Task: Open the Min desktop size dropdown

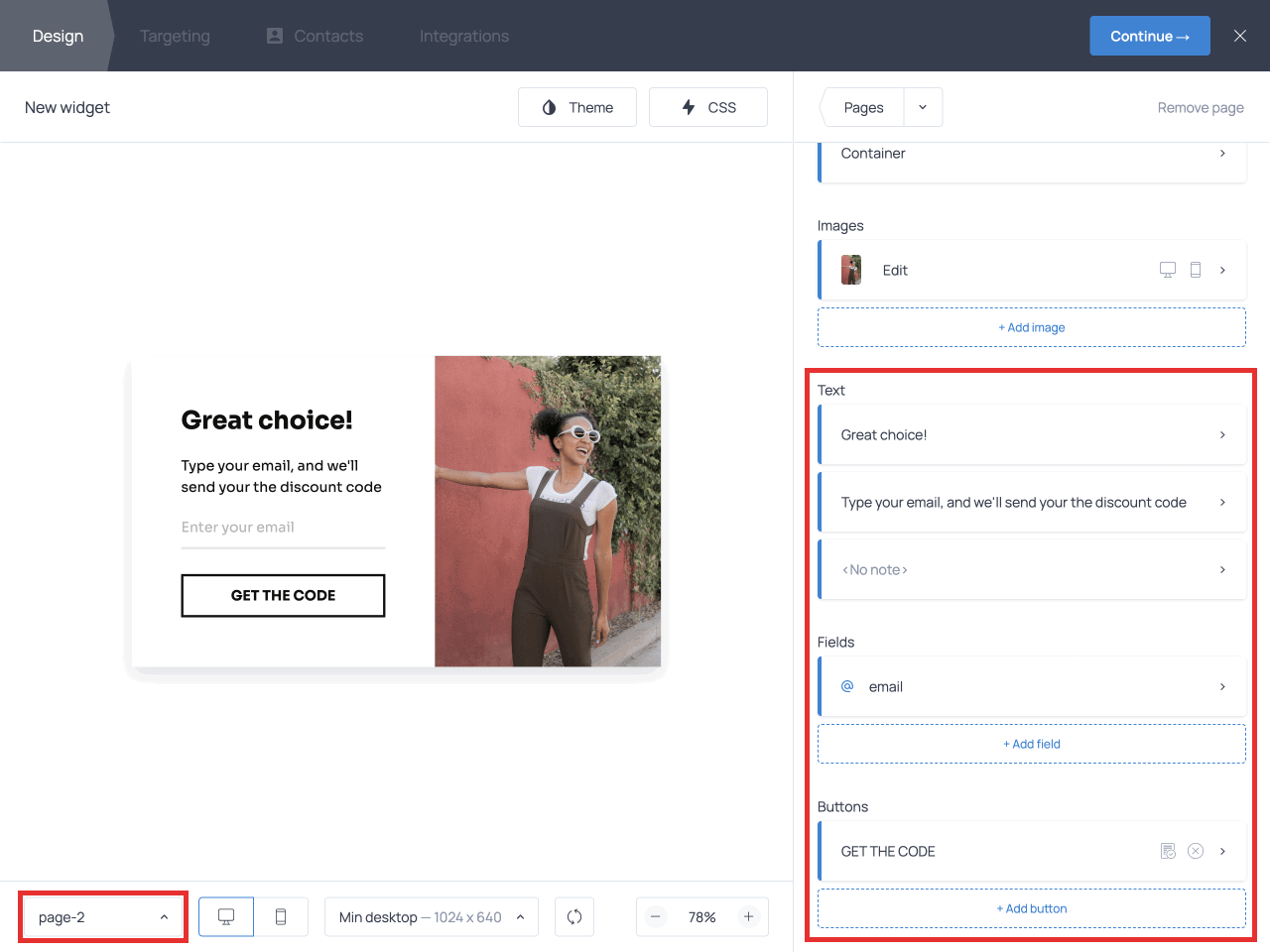Action: pos(432,917)
